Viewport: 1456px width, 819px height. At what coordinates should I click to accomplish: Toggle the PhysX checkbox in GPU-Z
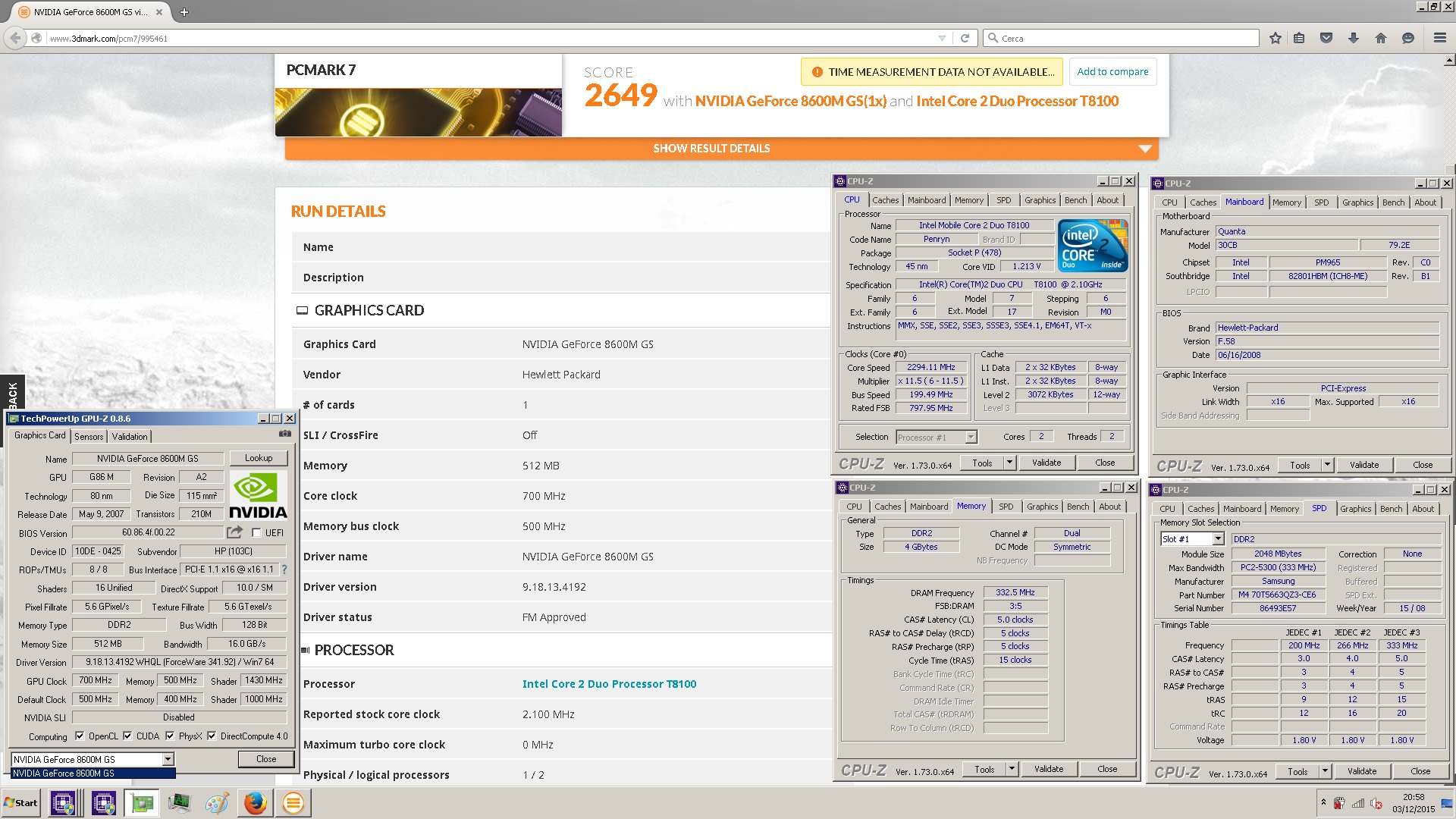[170, 736]
